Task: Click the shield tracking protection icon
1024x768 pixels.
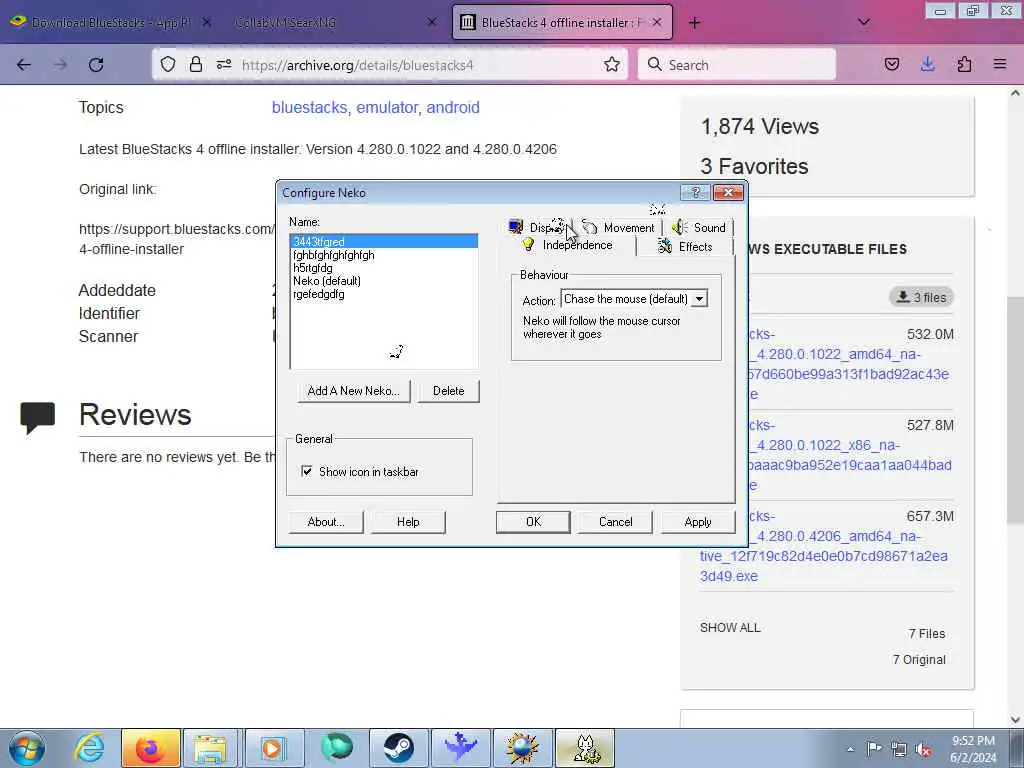Action: tap(168, 64)
